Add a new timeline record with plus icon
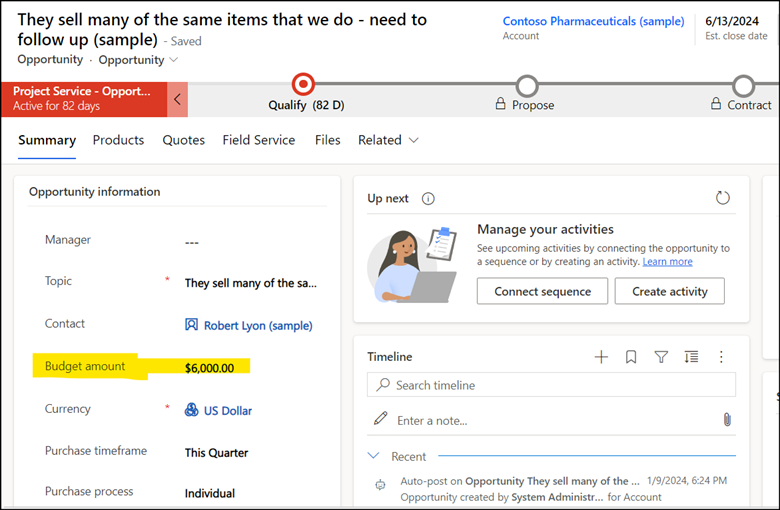780x510 pixels. 601,357
